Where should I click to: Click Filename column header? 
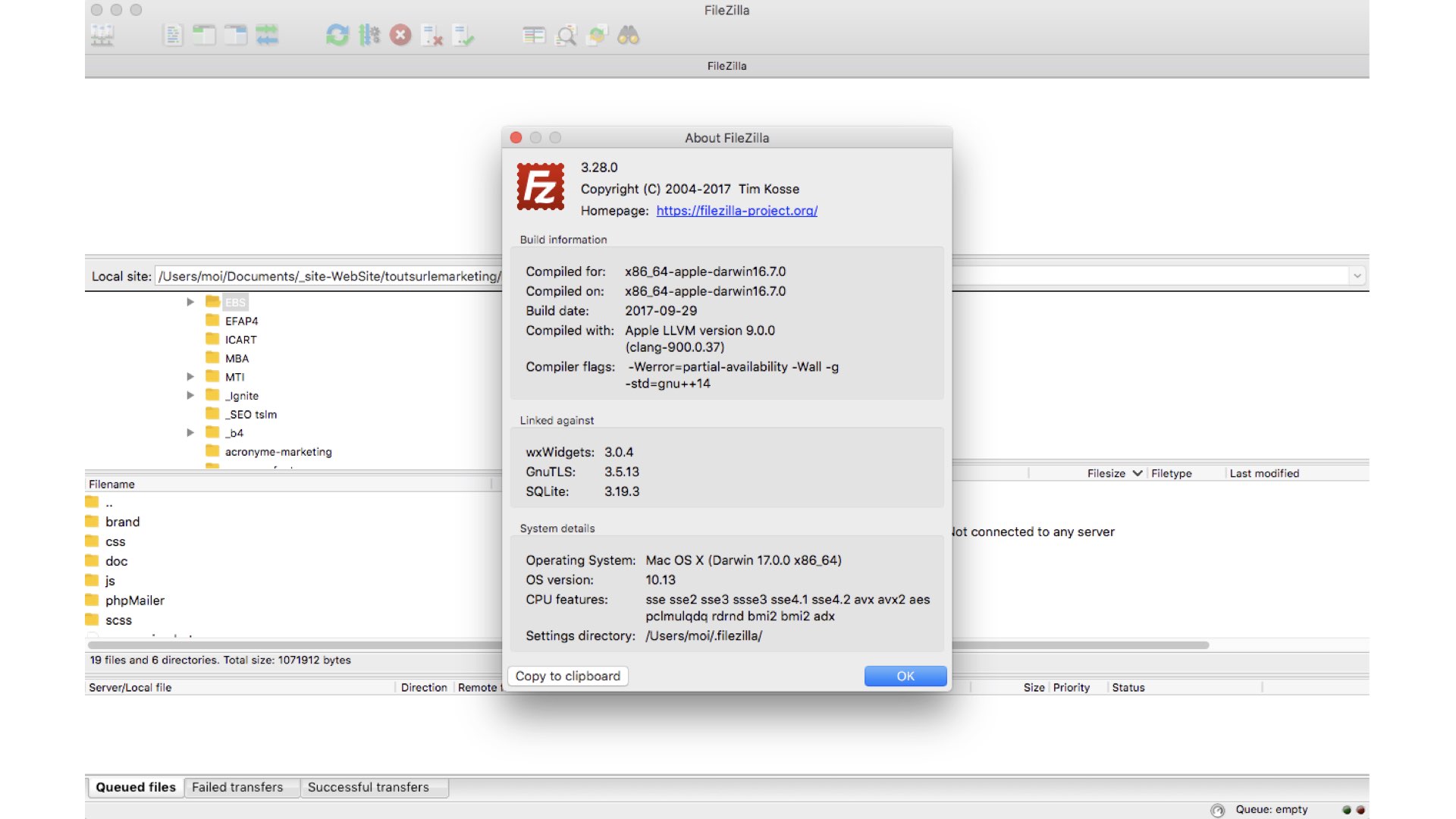pos(288,484)
